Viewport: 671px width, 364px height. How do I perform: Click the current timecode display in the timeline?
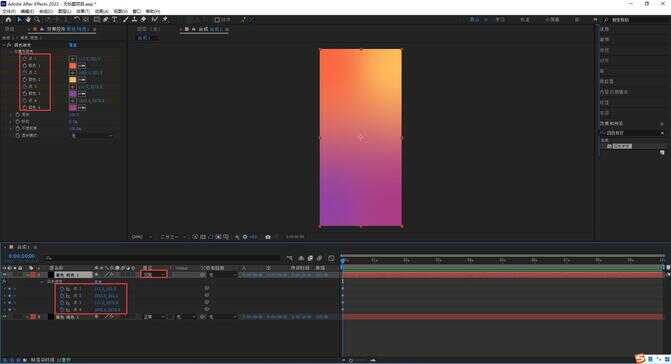(21, 256)
